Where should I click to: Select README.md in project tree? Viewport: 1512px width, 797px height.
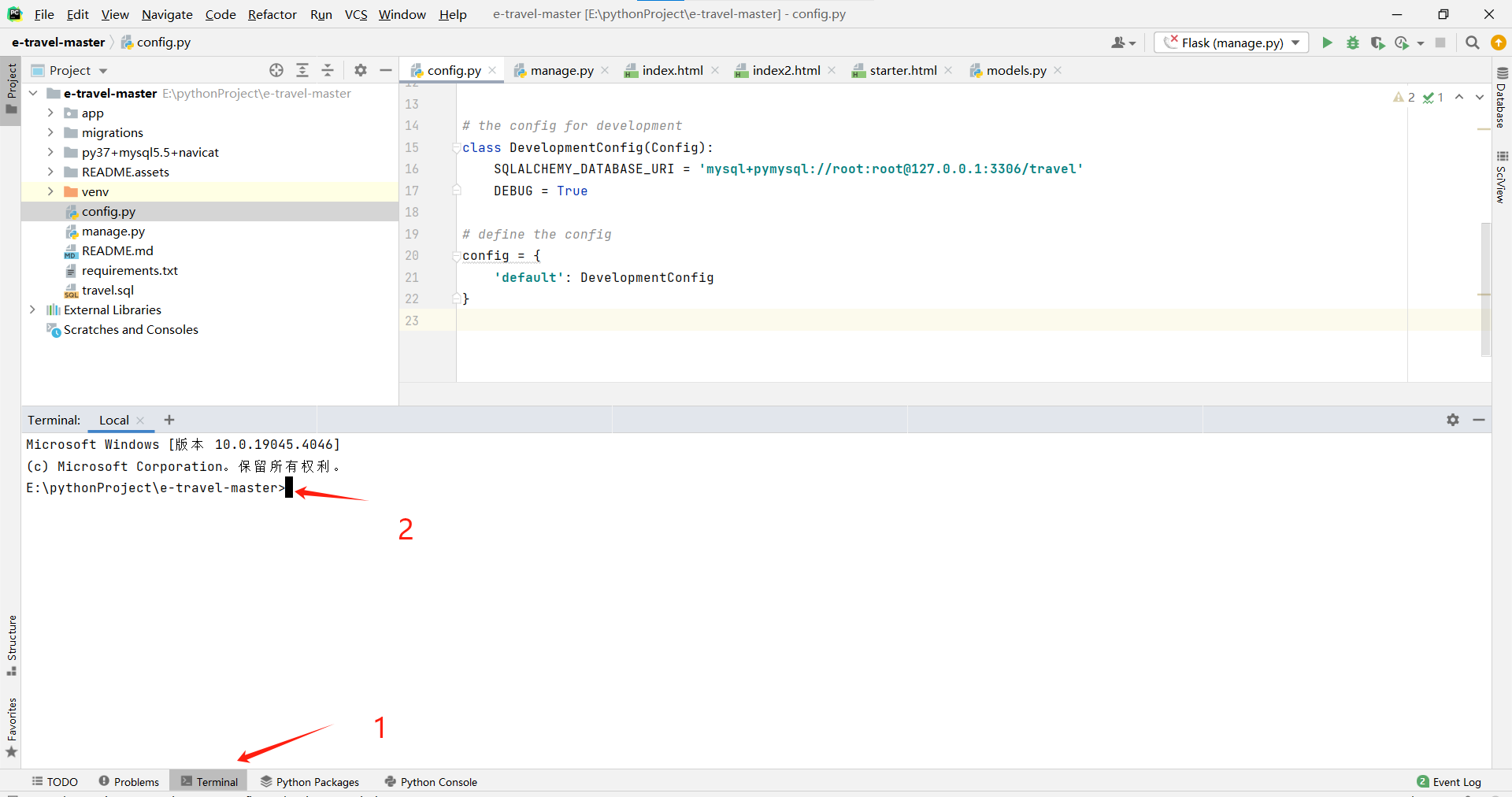(117, 250)
